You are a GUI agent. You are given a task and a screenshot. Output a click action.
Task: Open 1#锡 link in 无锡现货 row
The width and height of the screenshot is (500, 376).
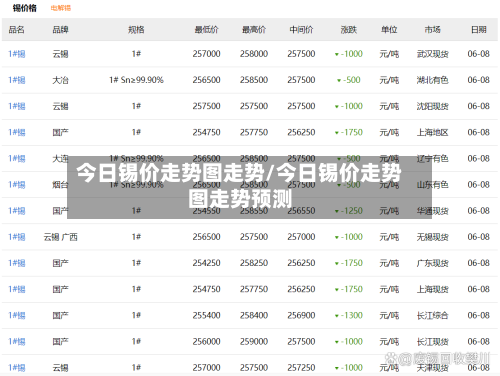pos(17,237)
